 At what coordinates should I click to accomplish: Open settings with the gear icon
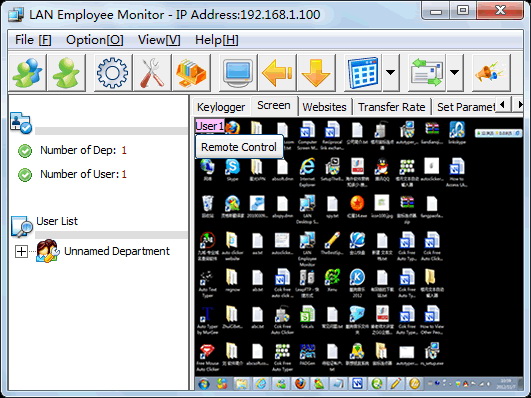point(113,72)
